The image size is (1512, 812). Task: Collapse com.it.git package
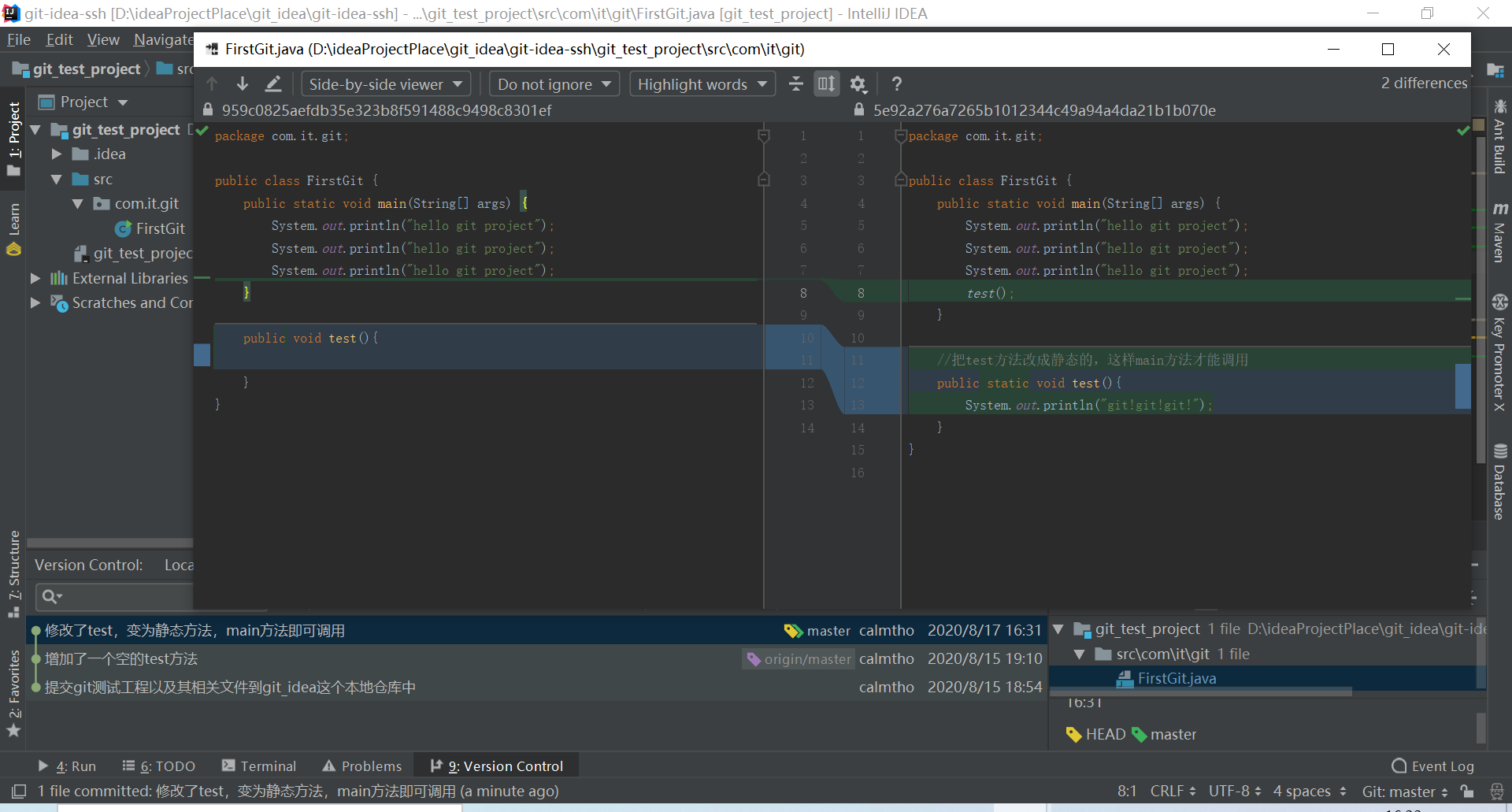click(77, 203)
